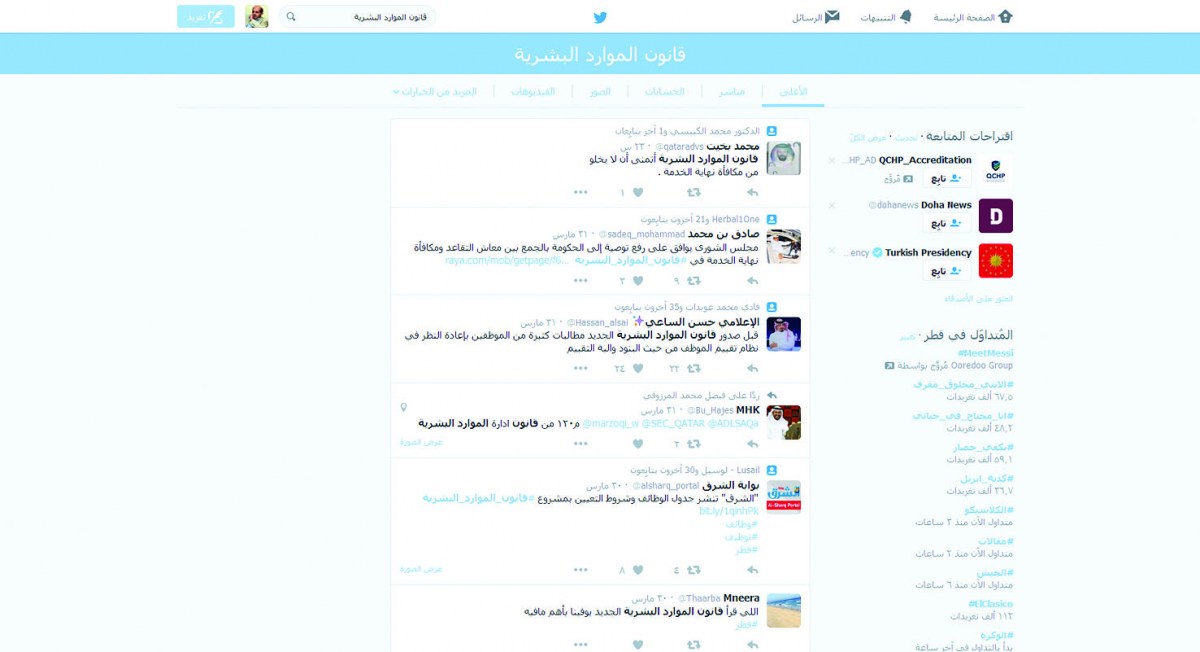This screenshot has width=1200, height=652.
Task: Dismiss Turkish Presidency follow suggestion
Action: (x=831, y=252)
